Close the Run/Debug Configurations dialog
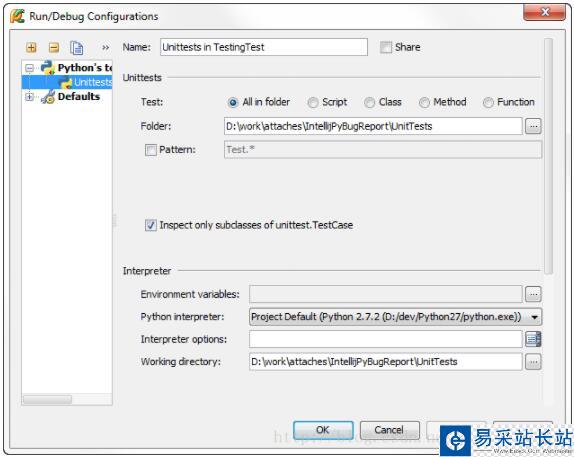 pyautogui.click(x=545, y=12)
